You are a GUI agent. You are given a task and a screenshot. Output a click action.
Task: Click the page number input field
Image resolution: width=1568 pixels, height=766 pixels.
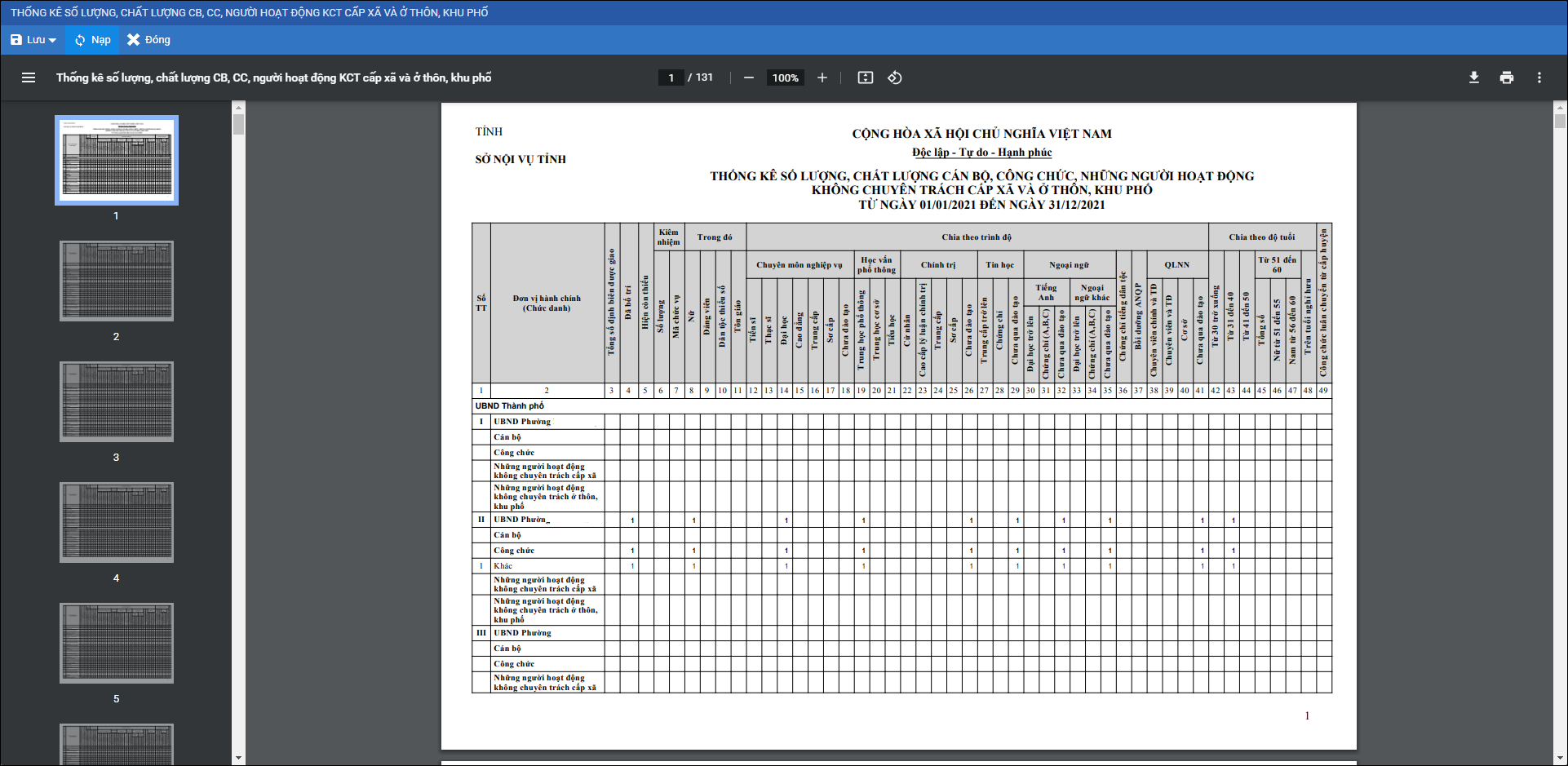pyautogui.click(x=671, y=77)
